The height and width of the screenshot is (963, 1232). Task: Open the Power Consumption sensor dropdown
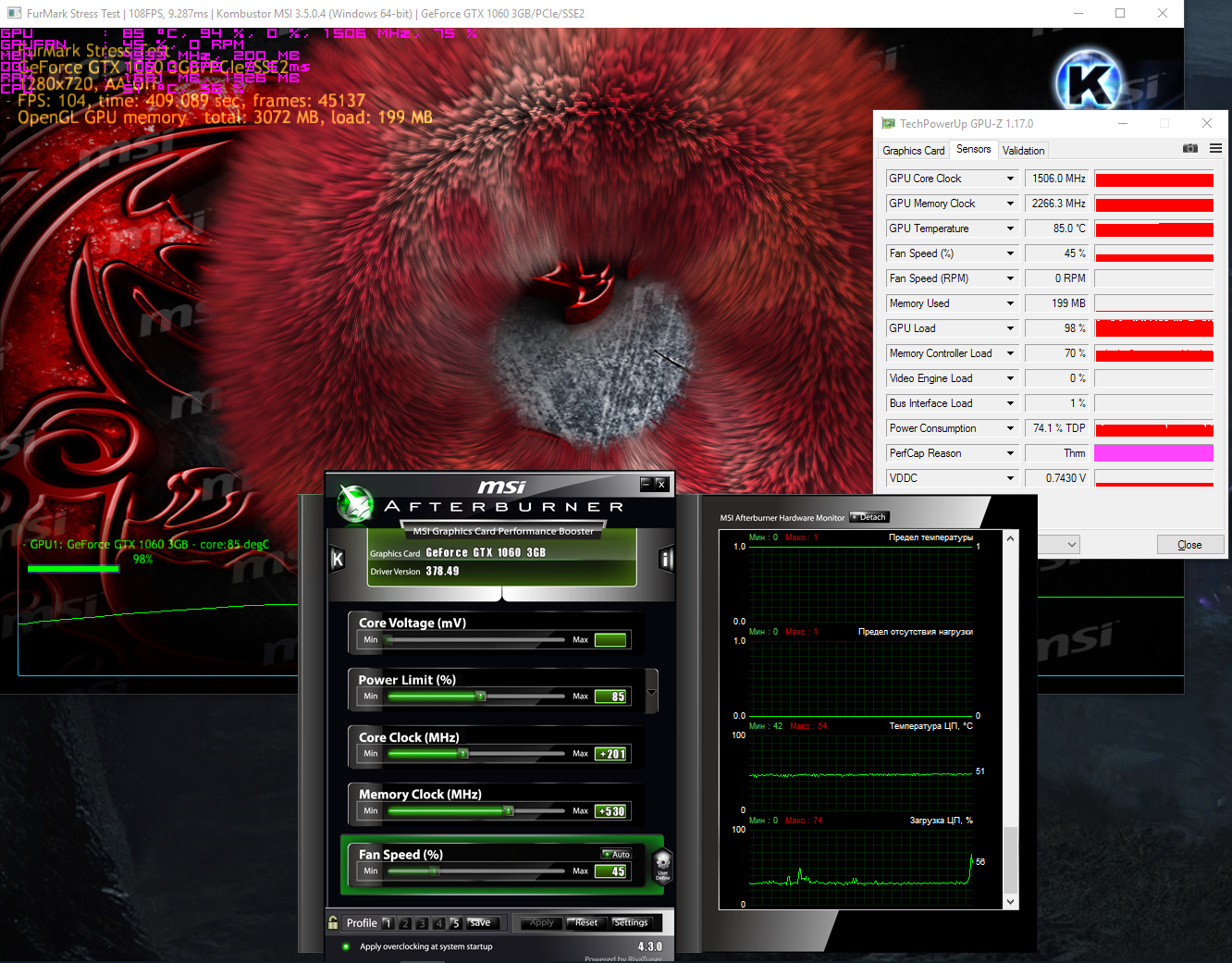point(1010,428)
